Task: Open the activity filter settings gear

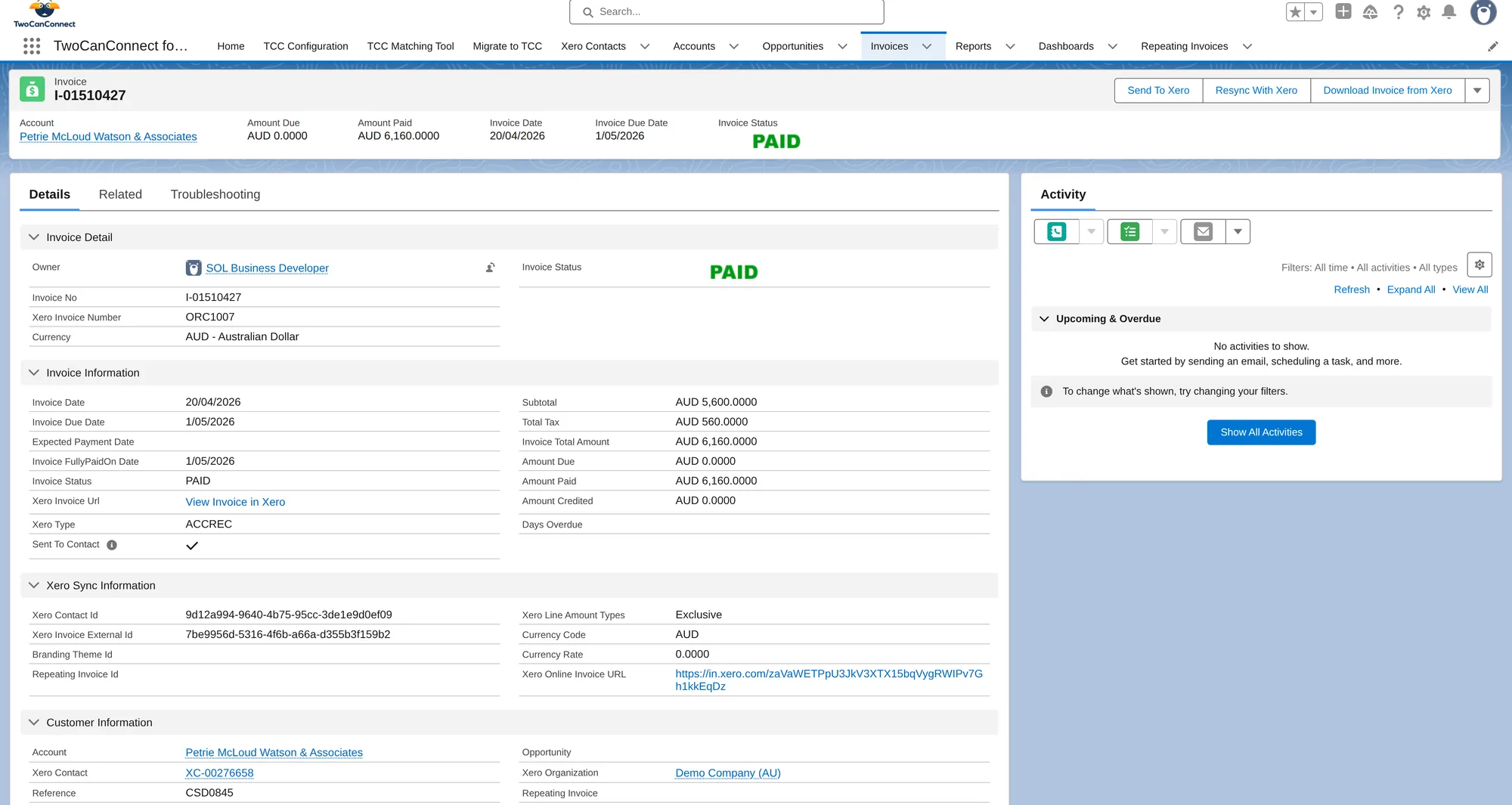Action: click(x=1479, y=265)
